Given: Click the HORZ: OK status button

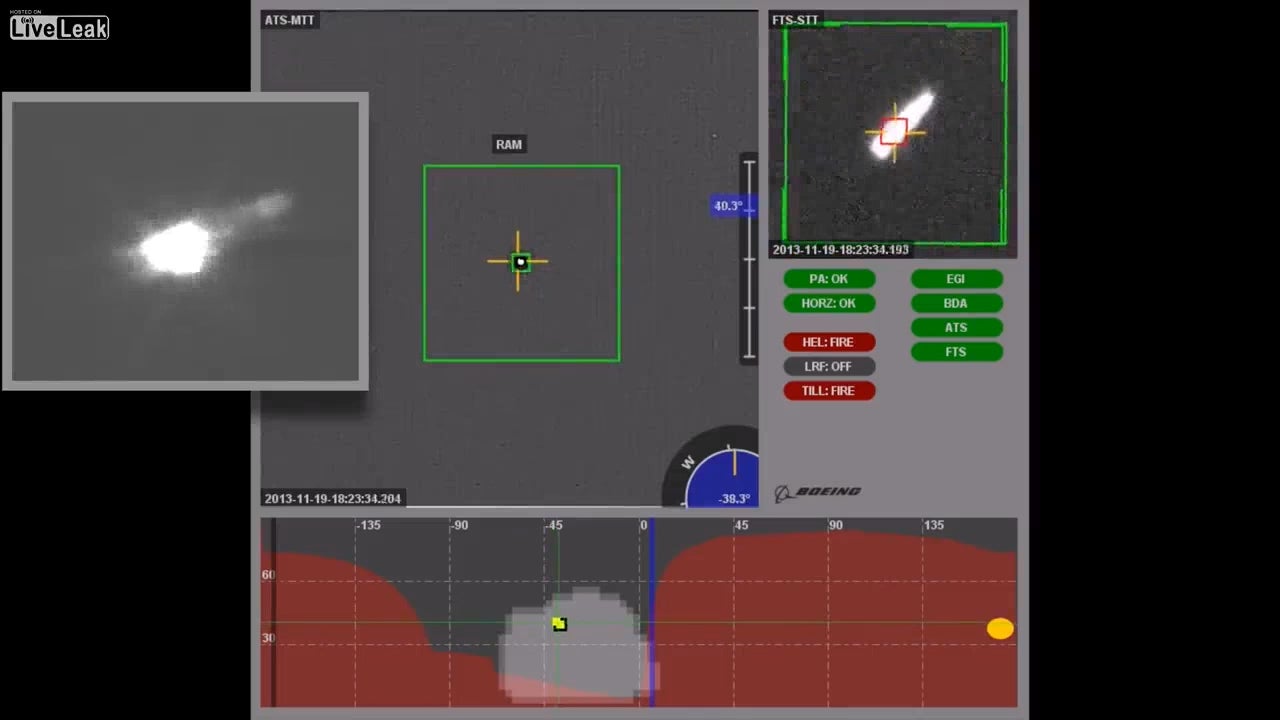Looking at the screenshot, I should coord(828,303).
